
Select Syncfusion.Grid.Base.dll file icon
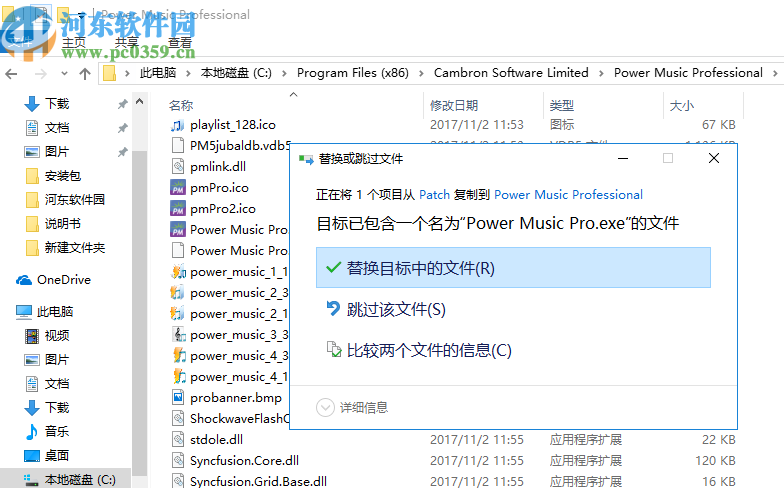pos(178,482)
